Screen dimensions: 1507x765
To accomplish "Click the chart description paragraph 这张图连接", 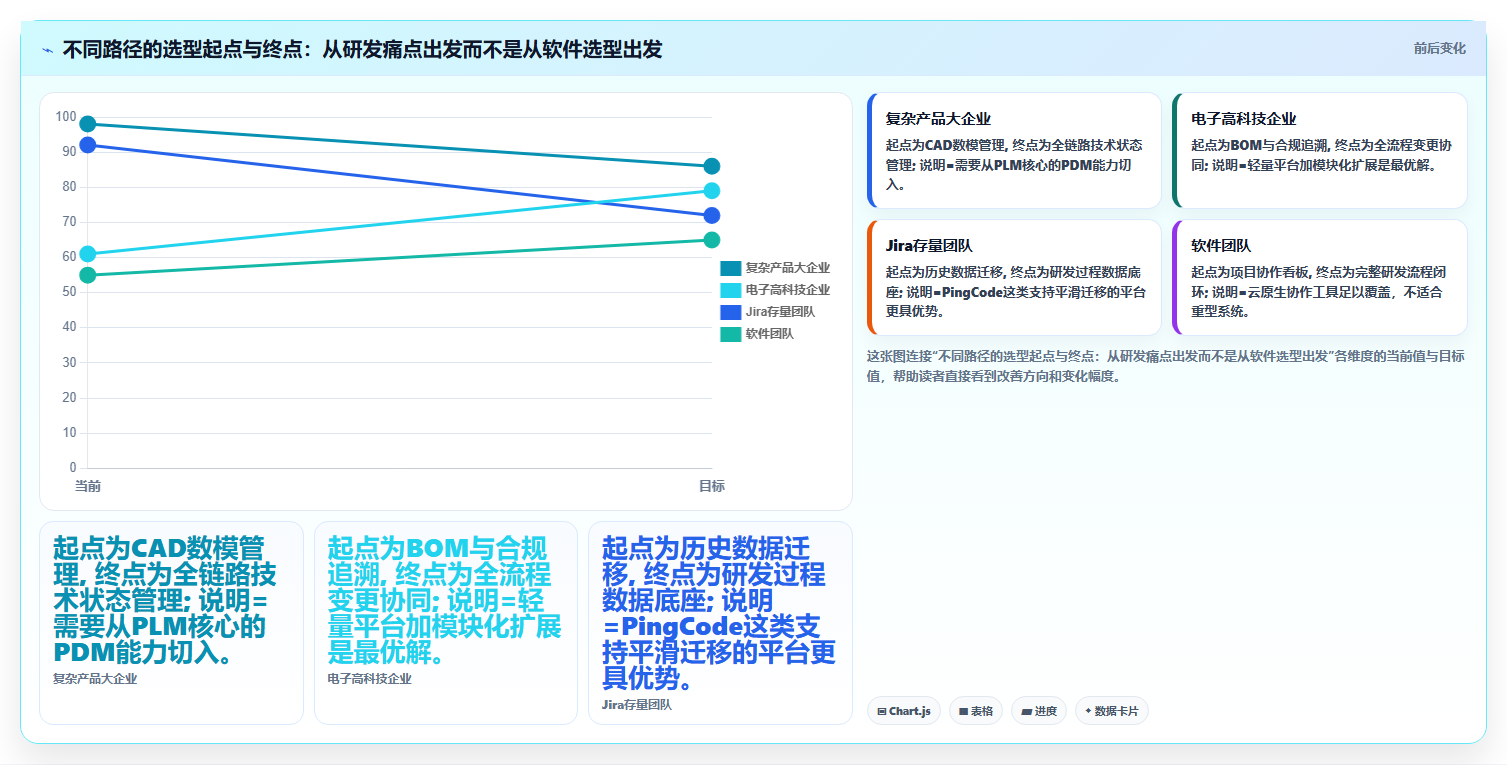I will click(1166, 366).
